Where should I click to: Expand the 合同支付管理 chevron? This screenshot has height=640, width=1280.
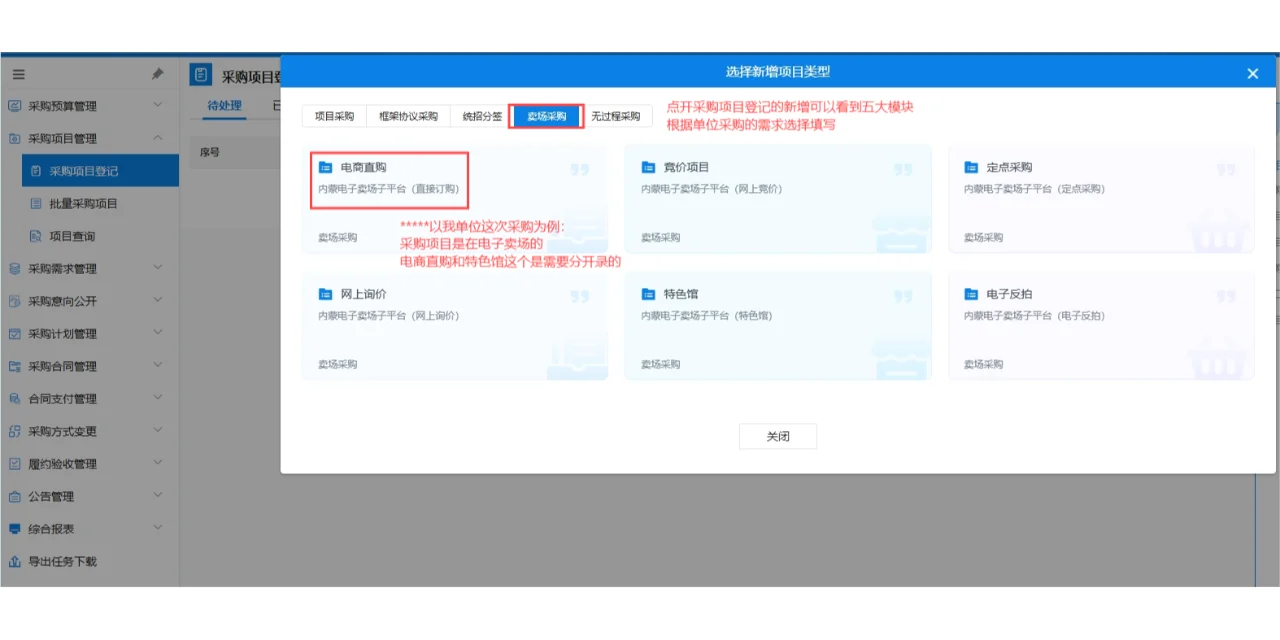(x=158, y=398)
